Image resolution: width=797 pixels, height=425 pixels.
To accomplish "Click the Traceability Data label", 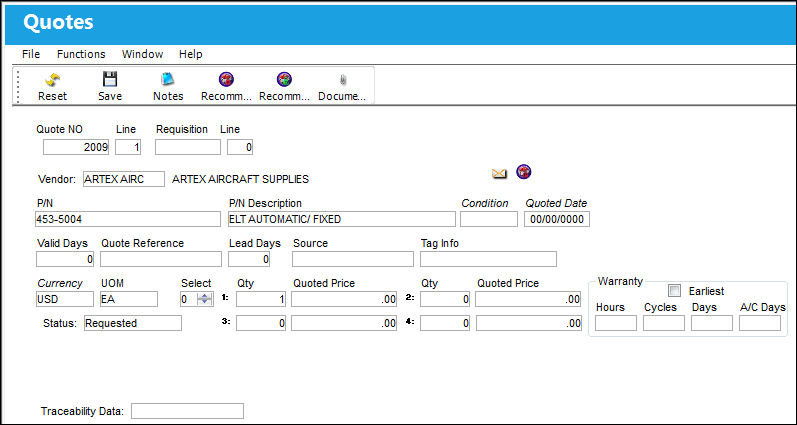I will click(x=82, y=411).
